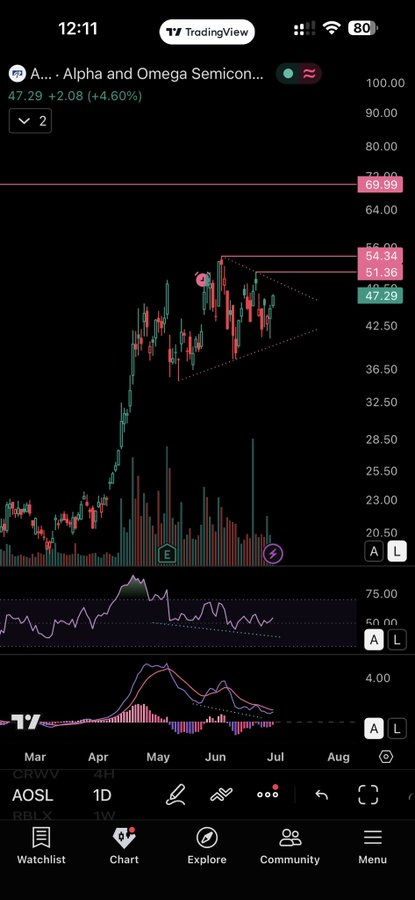Go to the Watchlist tab
Image resolution: width=415 pixels, height=900 pixels.
click(x=41, y=846)
